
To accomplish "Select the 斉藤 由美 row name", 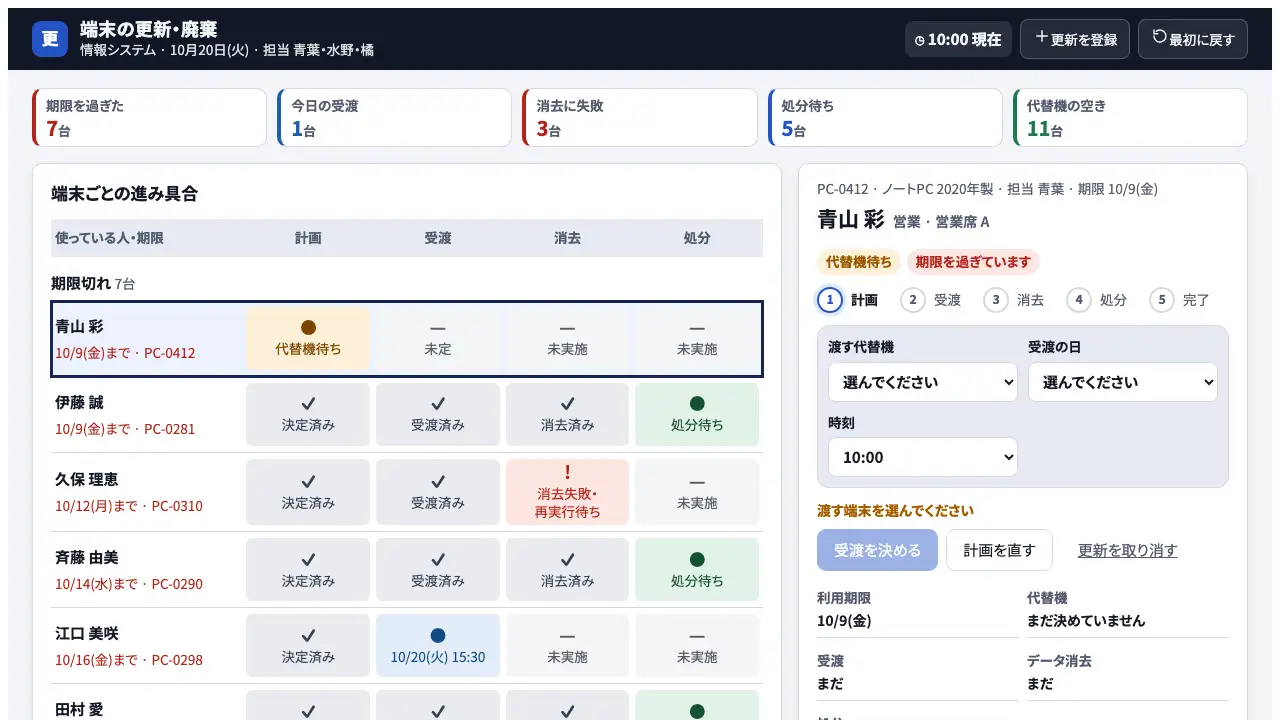I will pos(87,558).
